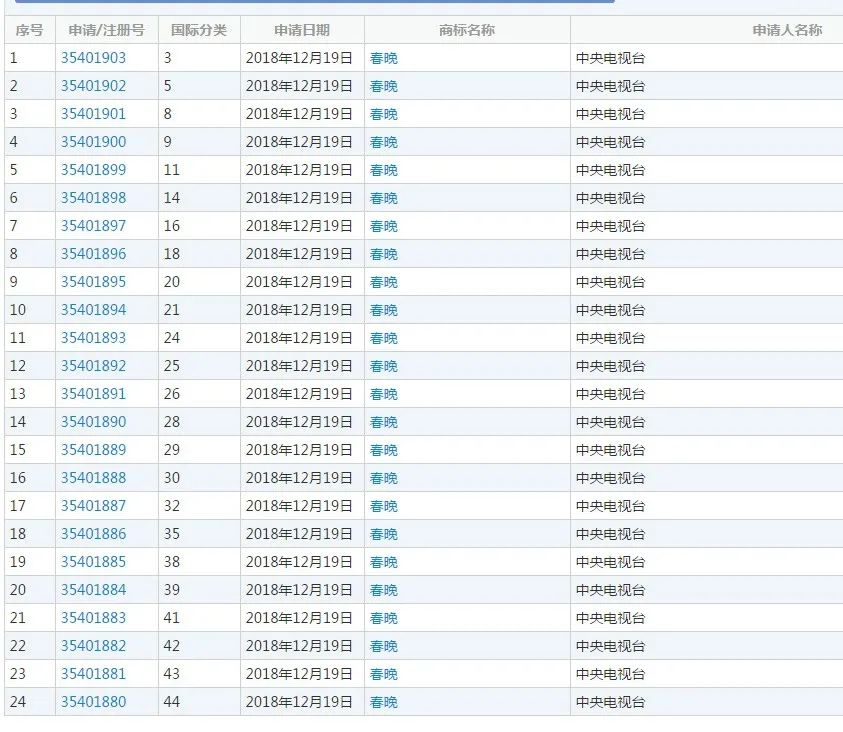The width and height of the screenshot is (843, 732).
Task: Click international class 44 cell
Action: [199, 701]
